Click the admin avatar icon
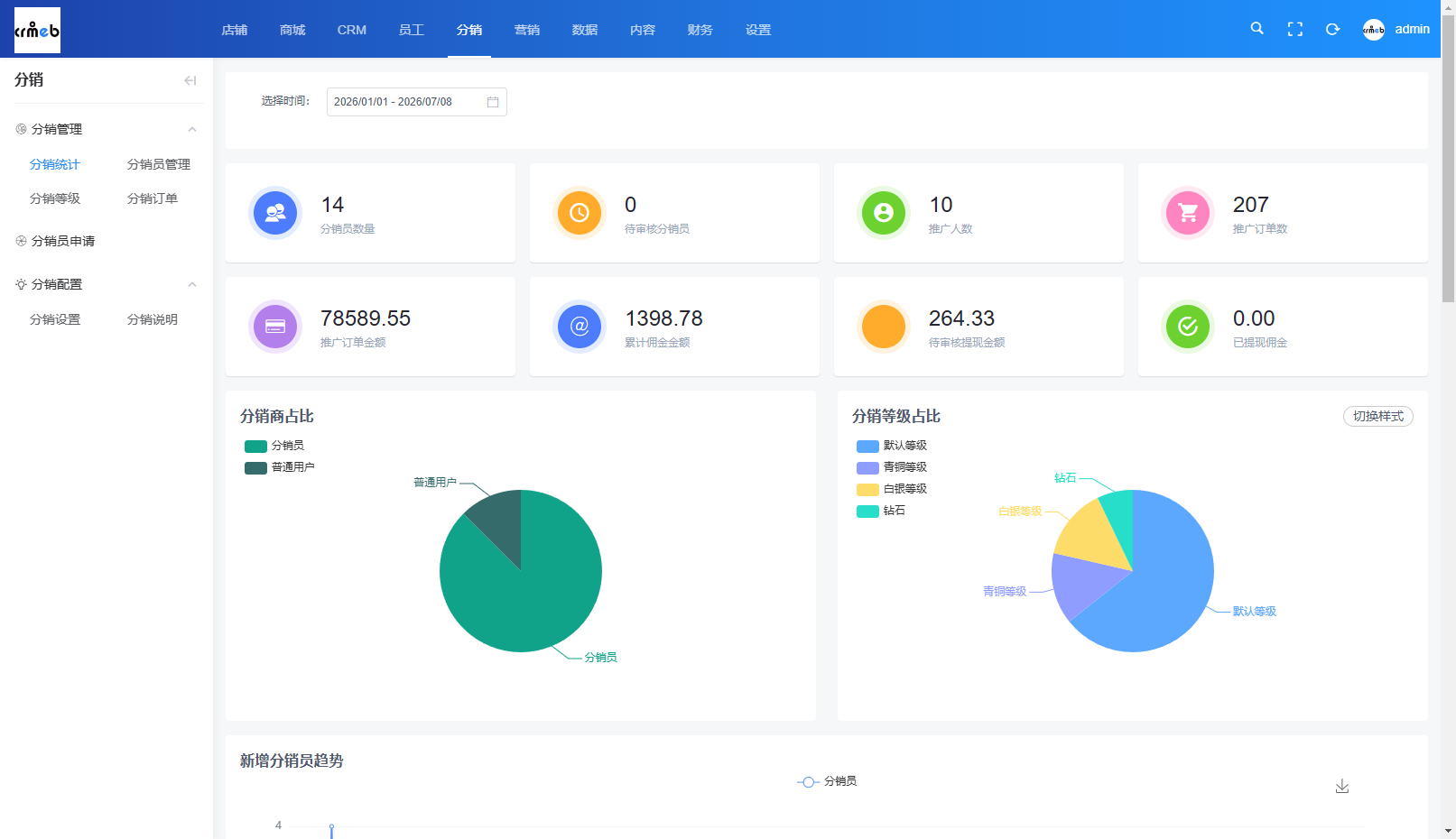 click(1373, 29)
